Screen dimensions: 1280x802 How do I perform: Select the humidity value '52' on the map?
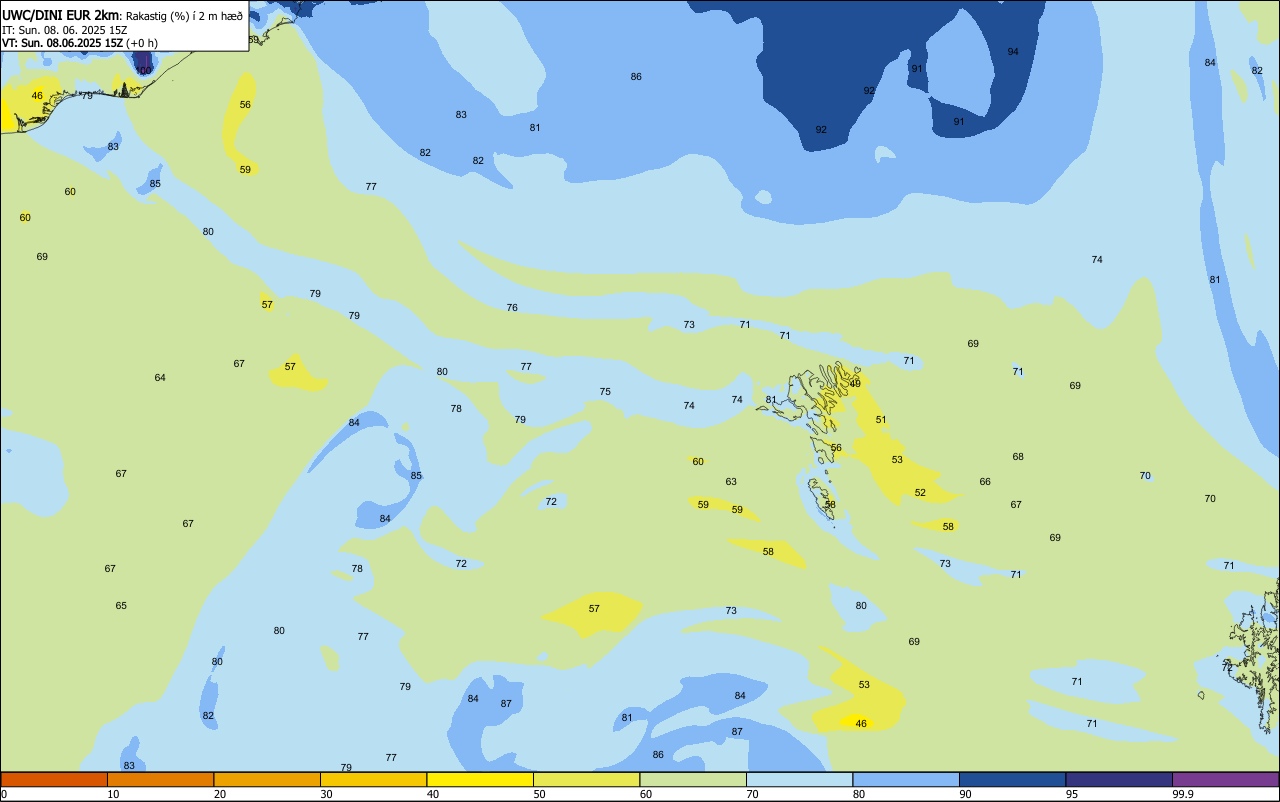[920, 493]
